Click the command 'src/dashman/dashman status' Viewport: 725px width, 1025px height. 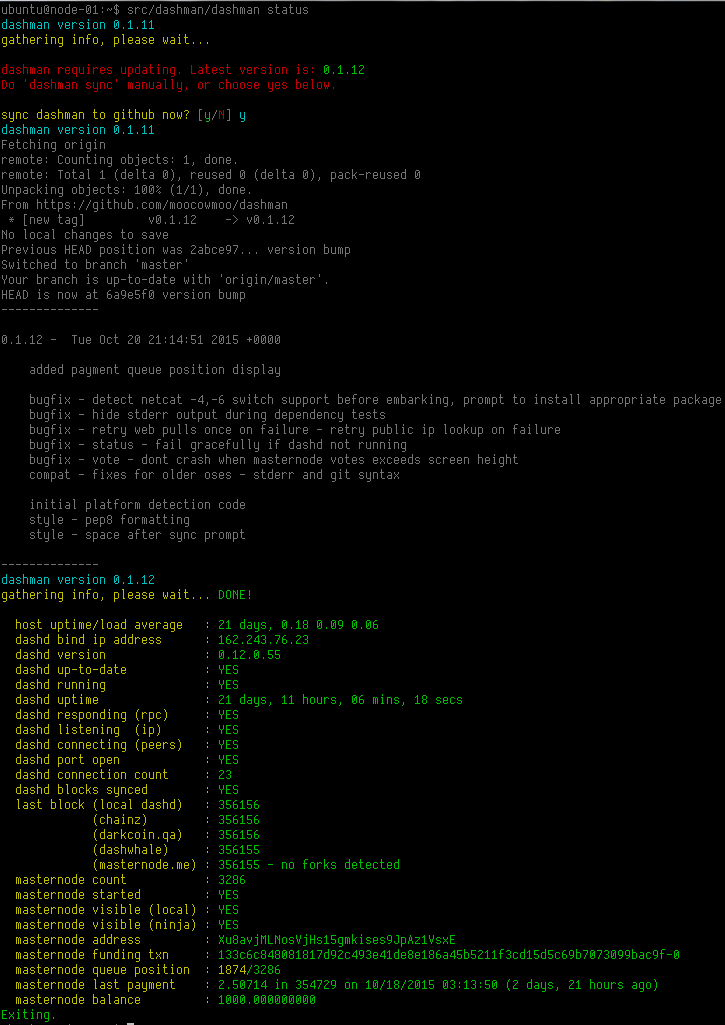tap(218, 10)
